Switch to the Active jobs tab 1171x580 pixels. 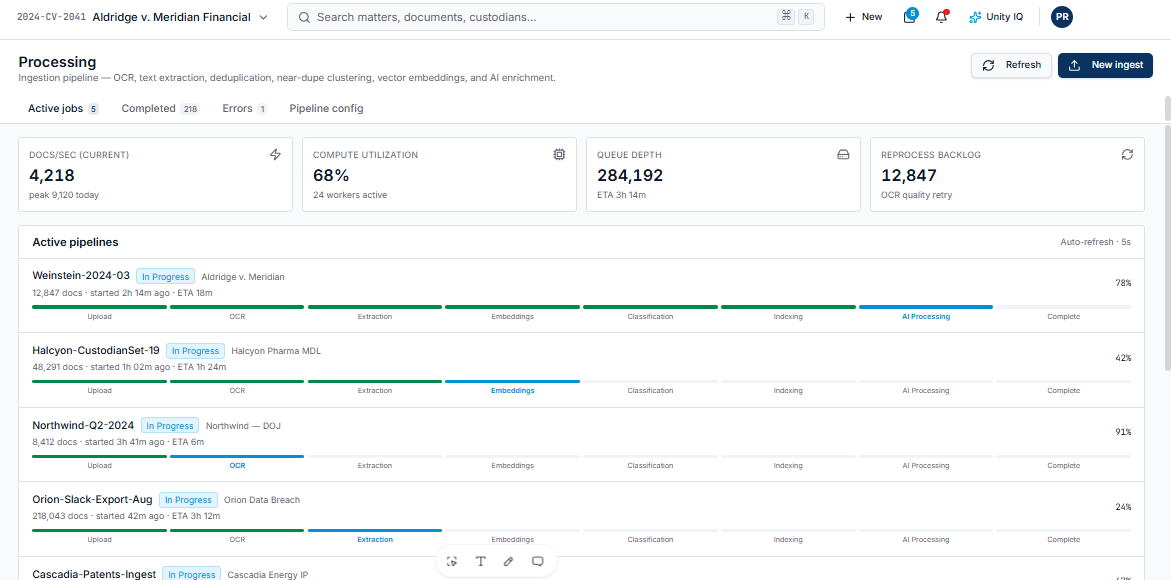[63, 108]
